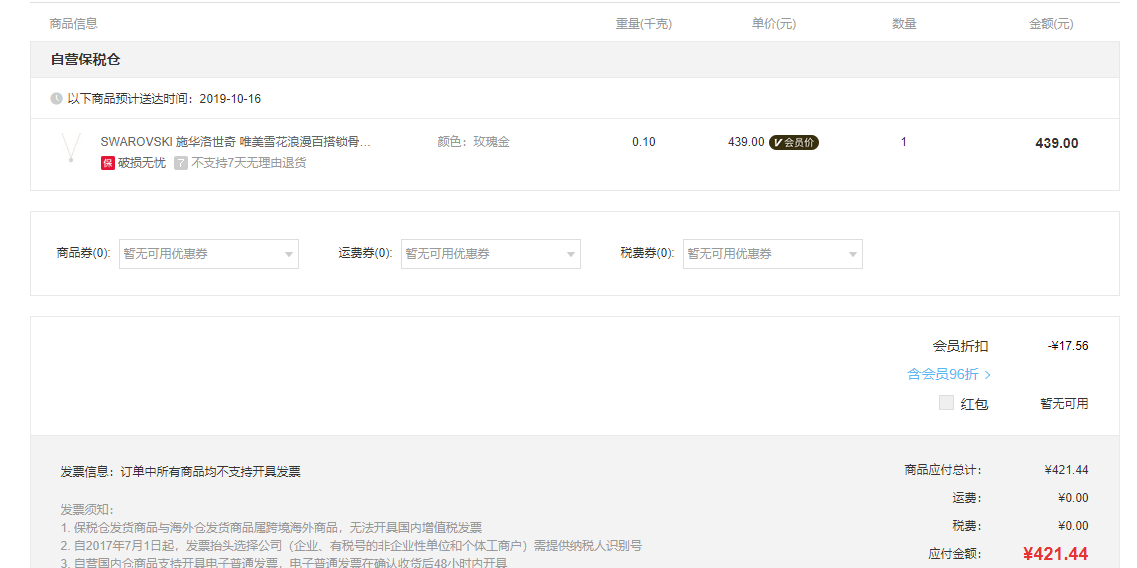Click the 运费 value ¥0.00
Screen dimensions: 1137x568
(x=1073, y=498)
